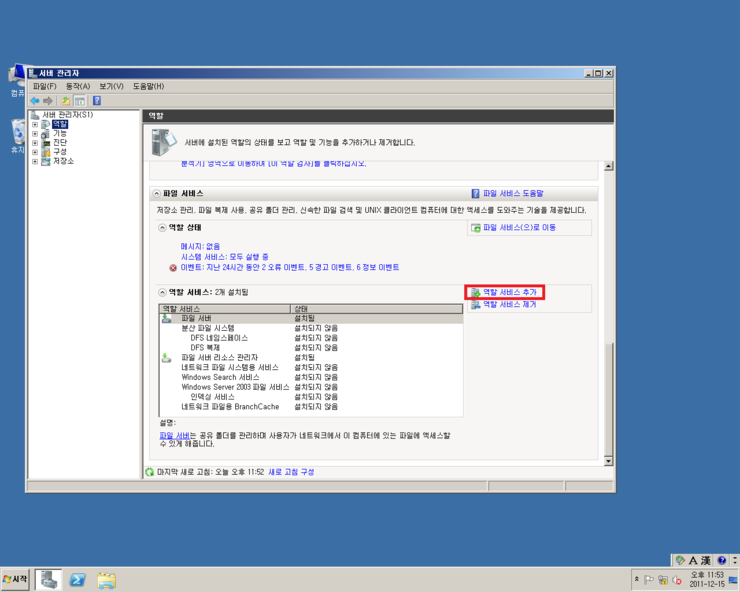This screenshot has height=592, width=740.
Task: Show hidden tray icons arrow
Action: point(637,579)
